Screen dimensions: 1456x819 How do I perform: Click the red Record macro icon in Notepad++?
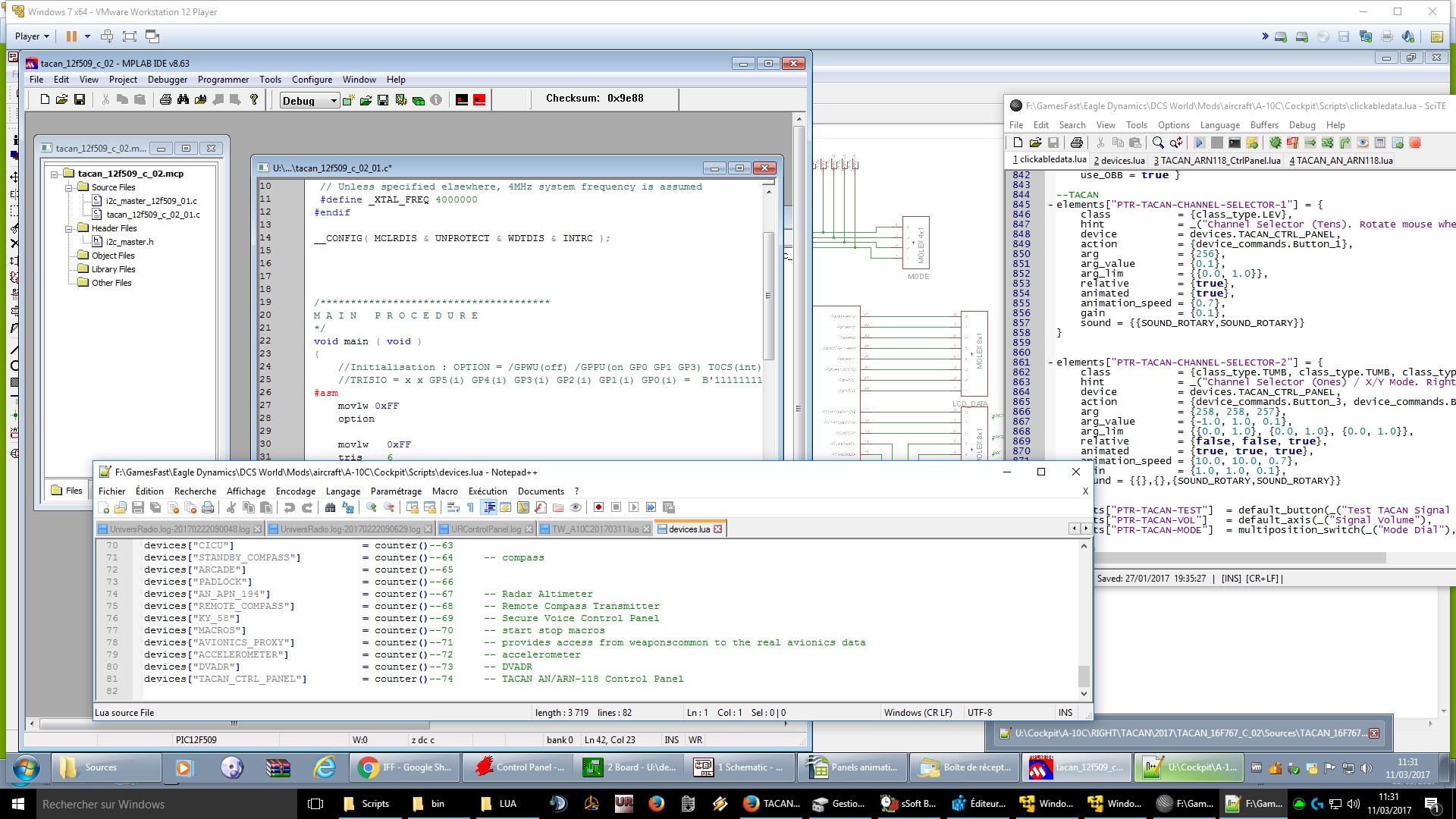598,507
